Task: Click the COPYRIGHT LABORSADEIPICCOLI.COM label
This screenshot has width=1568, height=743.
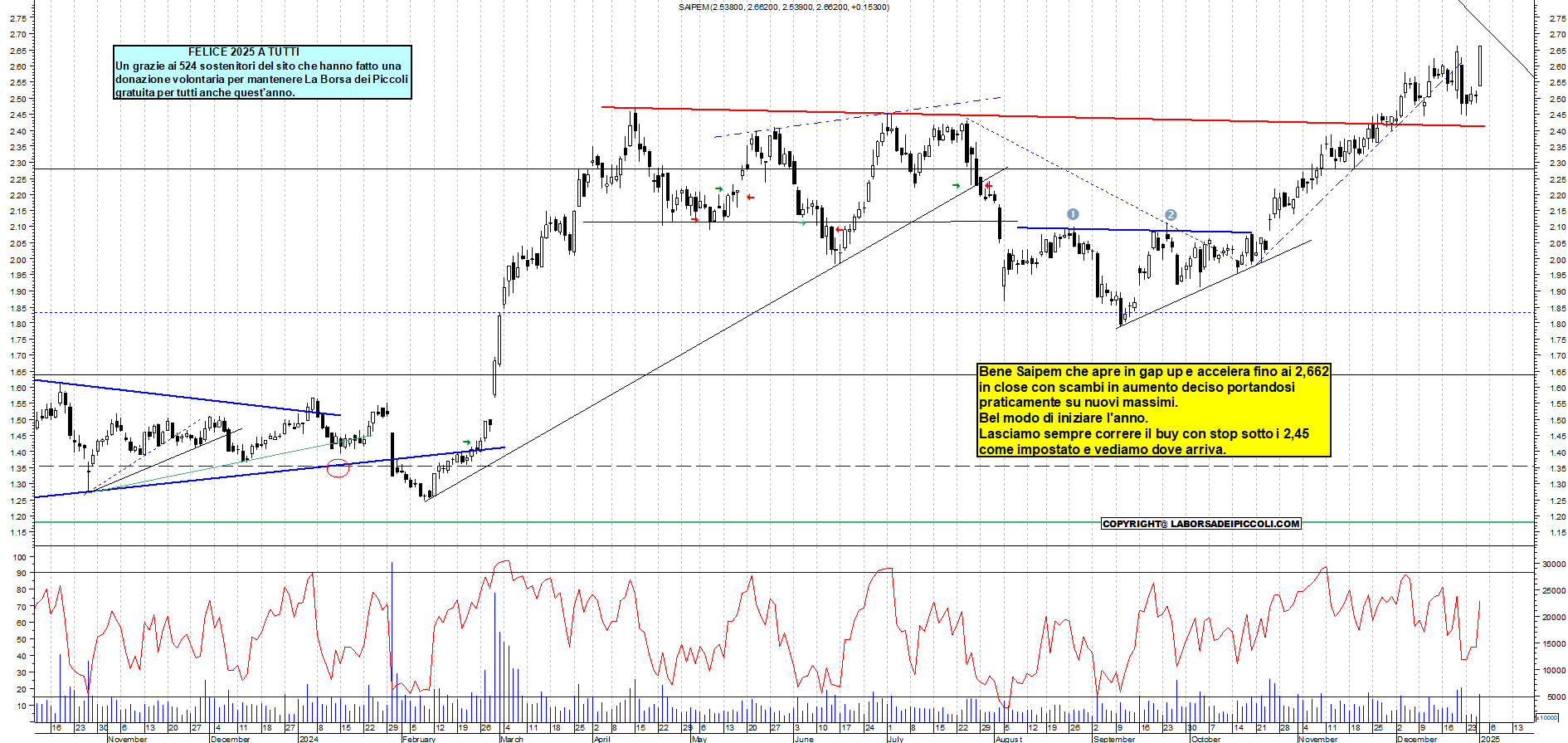Action: tap(1201, 524)
